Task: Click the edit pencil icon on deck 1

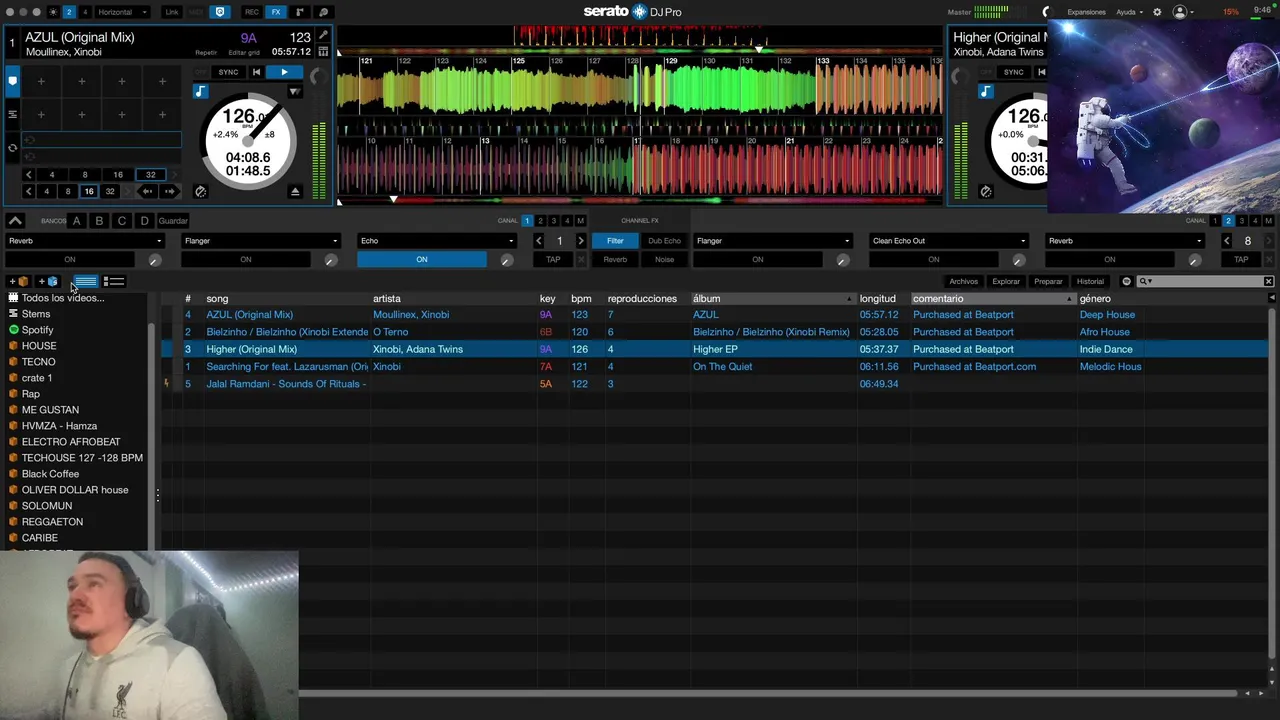Action: click(323, 36)
